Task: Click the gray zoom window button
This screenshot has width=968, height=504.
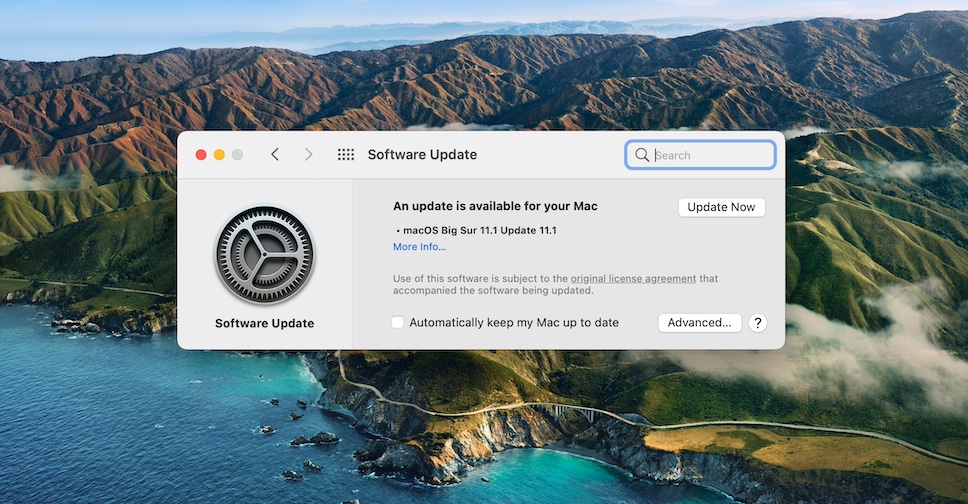Action: pyautogui.click(x=237, y=155)
